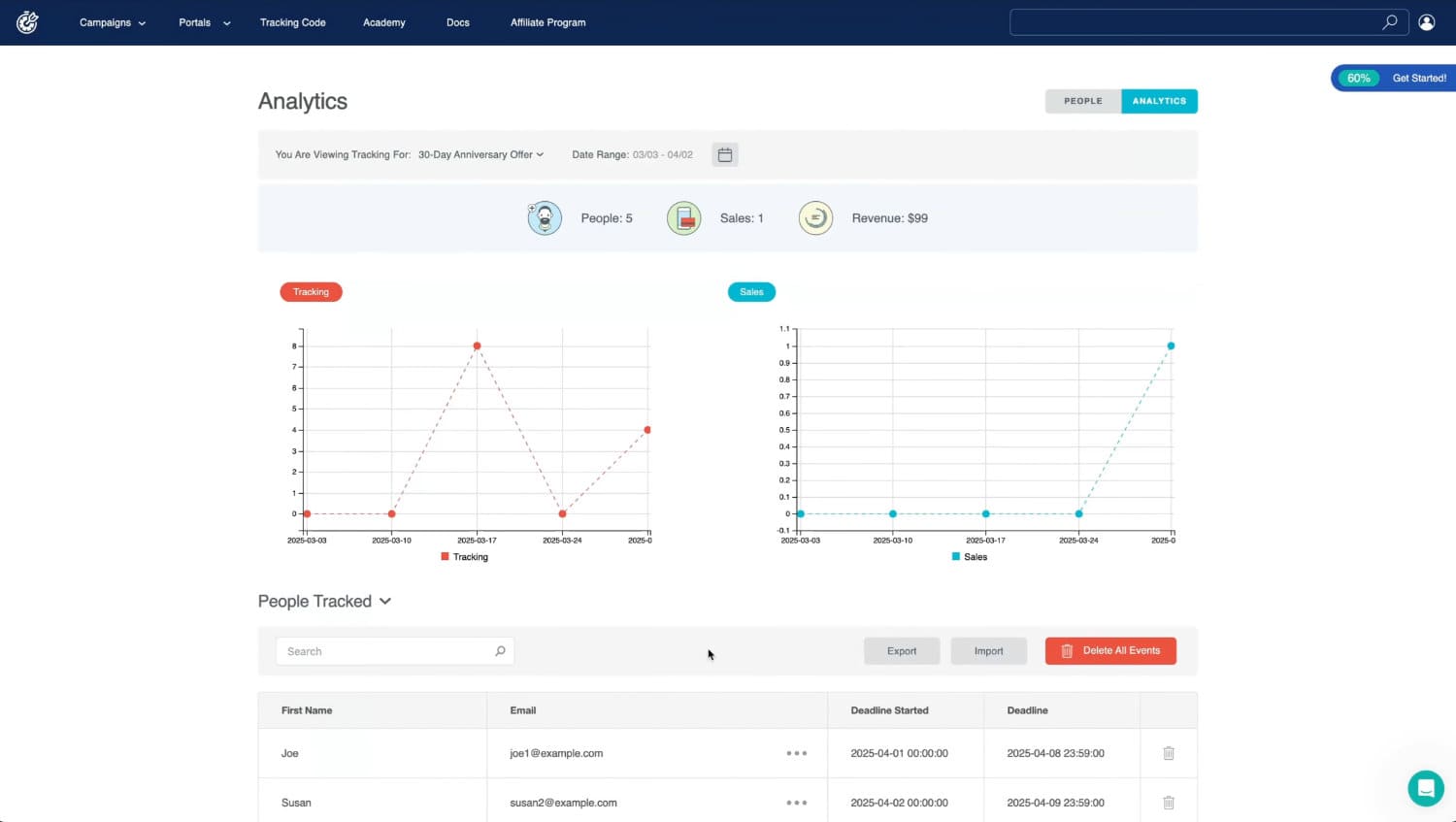1456x822 pixels.
Task: Open the date range calendar picker
Action: [x=724, y=155]
